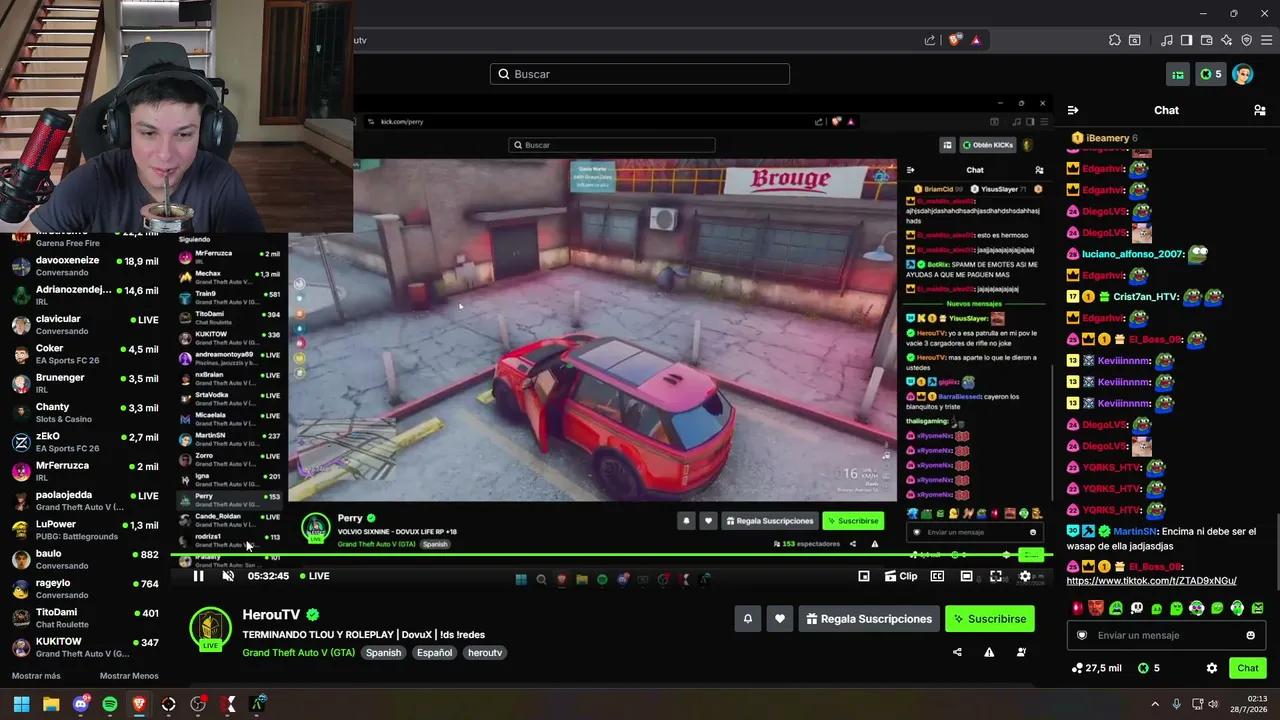1280x720 pixels.
Task: Click the green Suscribirse button for HerouTV
Action: [x=989, y=619]
